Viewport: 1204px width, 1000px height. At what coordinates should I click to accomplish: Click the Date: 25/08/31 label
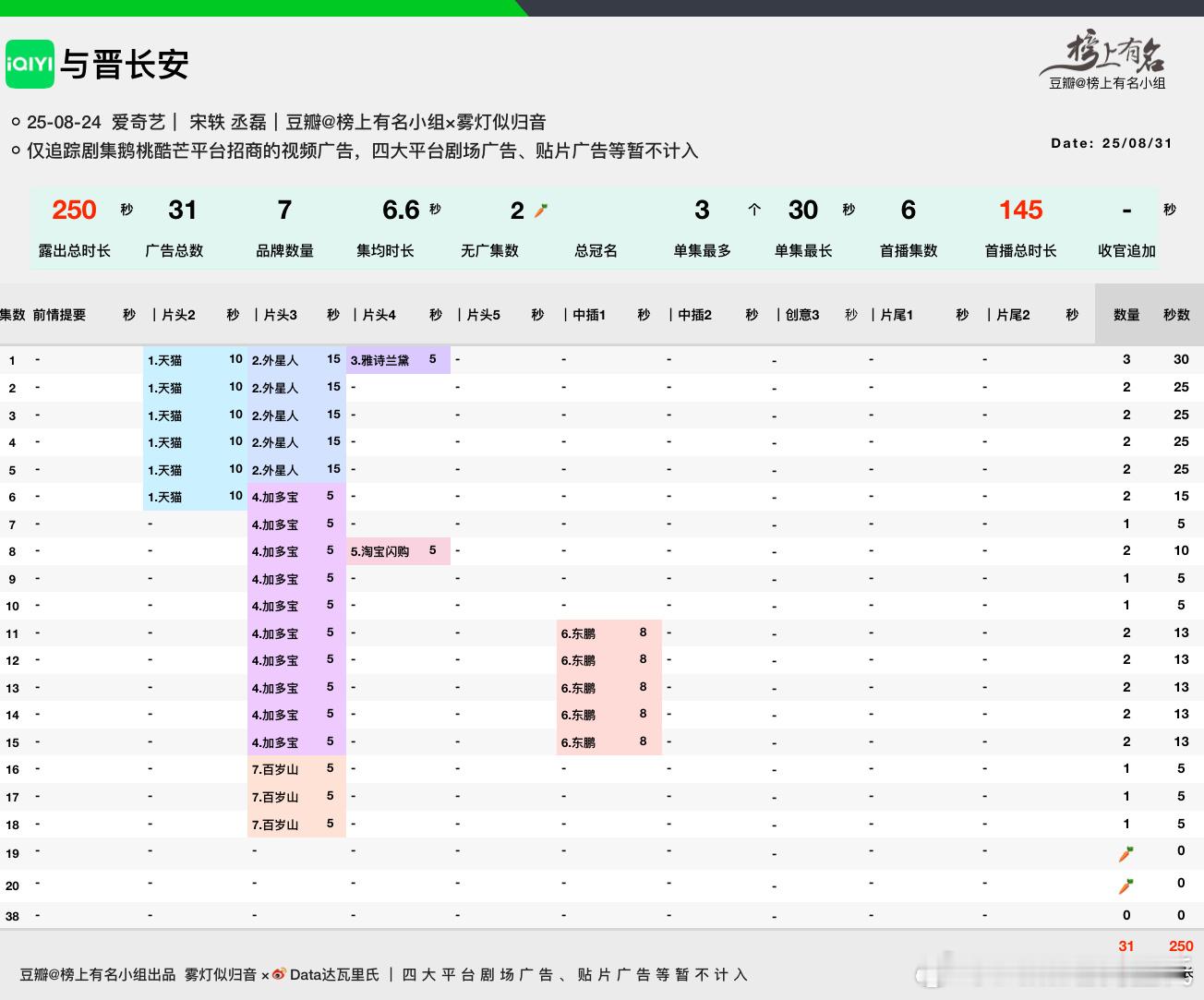pyautogui.click(x=1112, y=143)
